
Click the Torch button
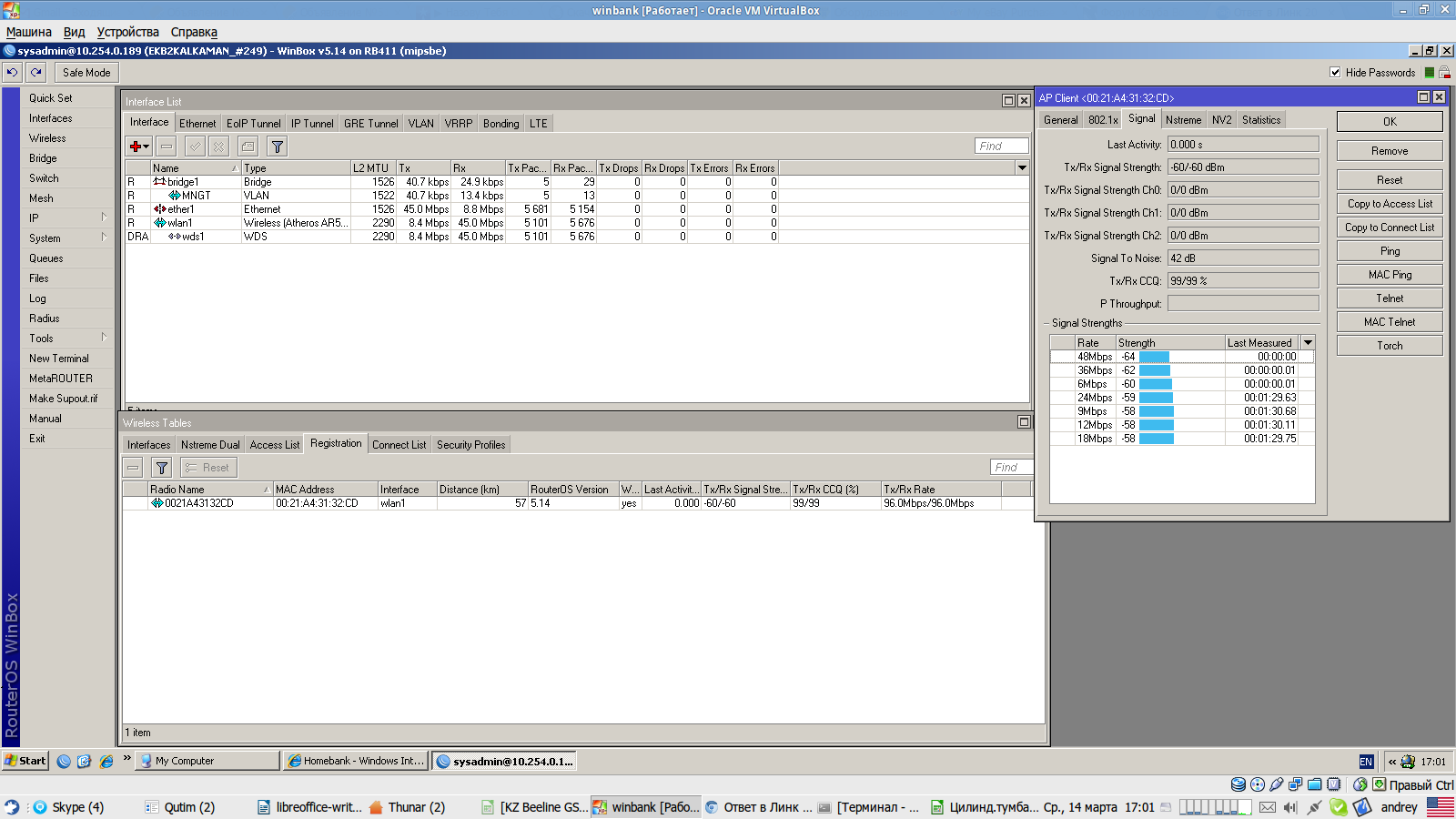[1389, 346]
